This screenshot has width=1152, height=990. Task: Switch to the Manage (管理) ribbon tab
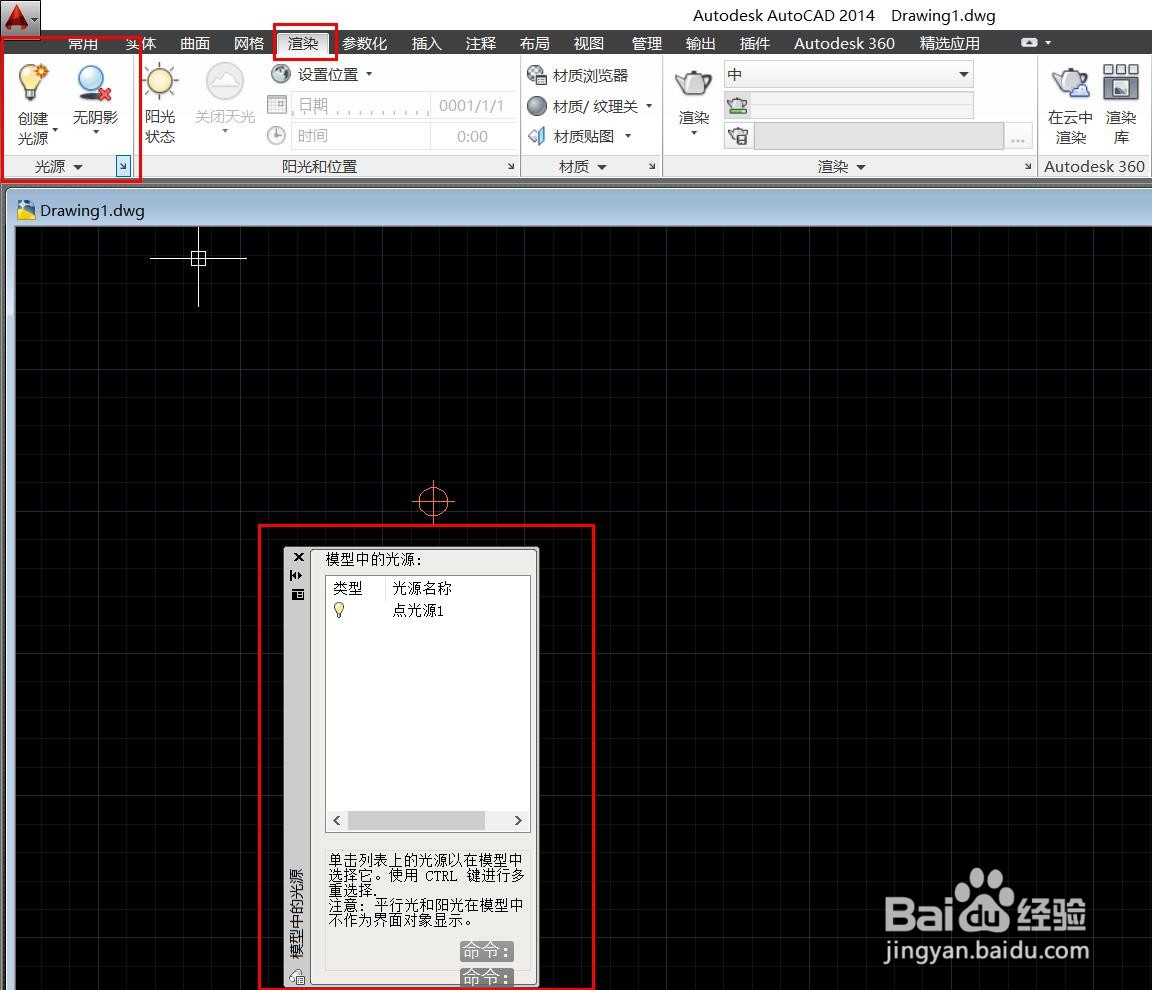tap(647, 43)
